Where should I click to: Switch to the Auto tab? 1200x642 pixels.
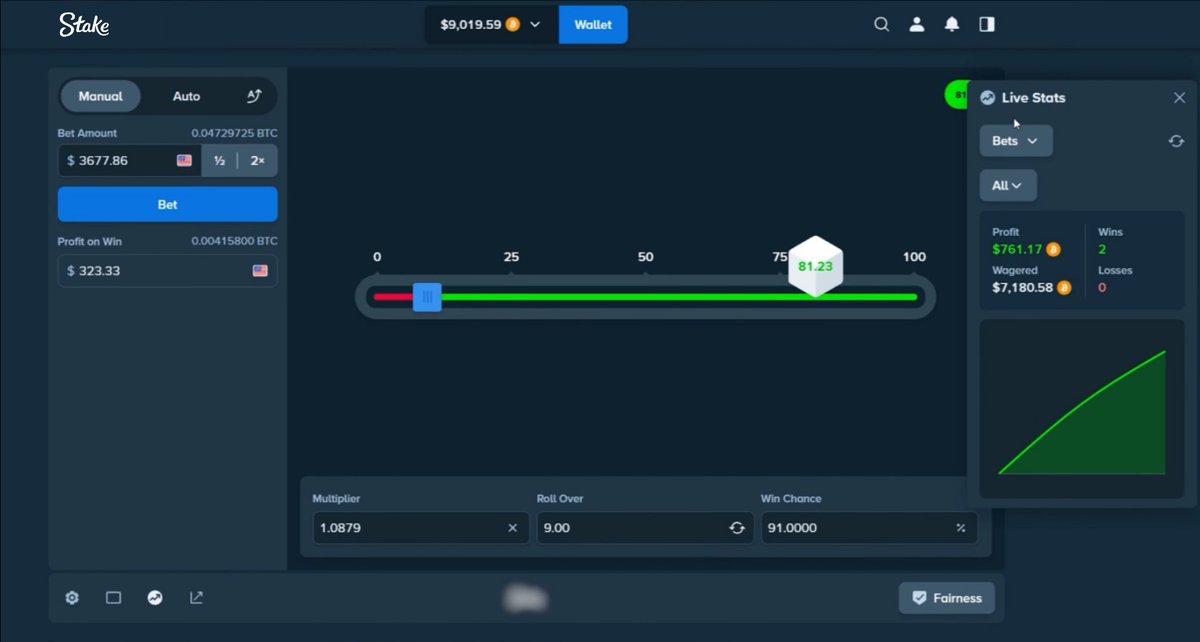(x=187, y=96)
